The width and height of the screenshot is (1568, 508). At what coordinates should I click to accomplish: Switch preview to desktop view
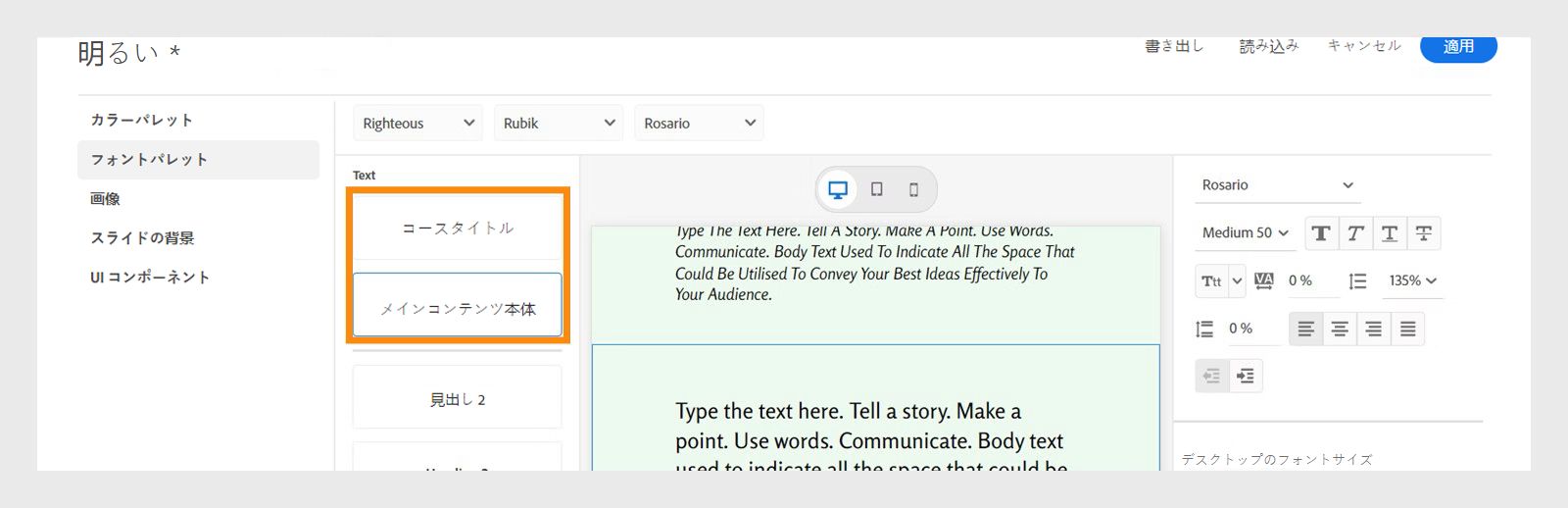838,190
